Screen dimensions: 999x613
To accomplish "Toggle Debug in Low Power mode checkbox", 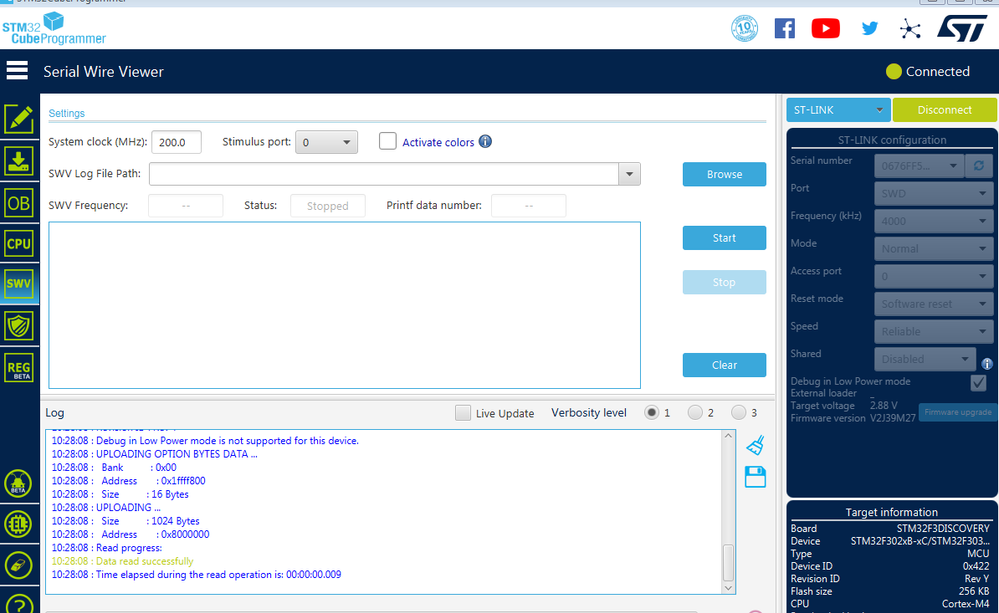I will click(x=979, y=382).
